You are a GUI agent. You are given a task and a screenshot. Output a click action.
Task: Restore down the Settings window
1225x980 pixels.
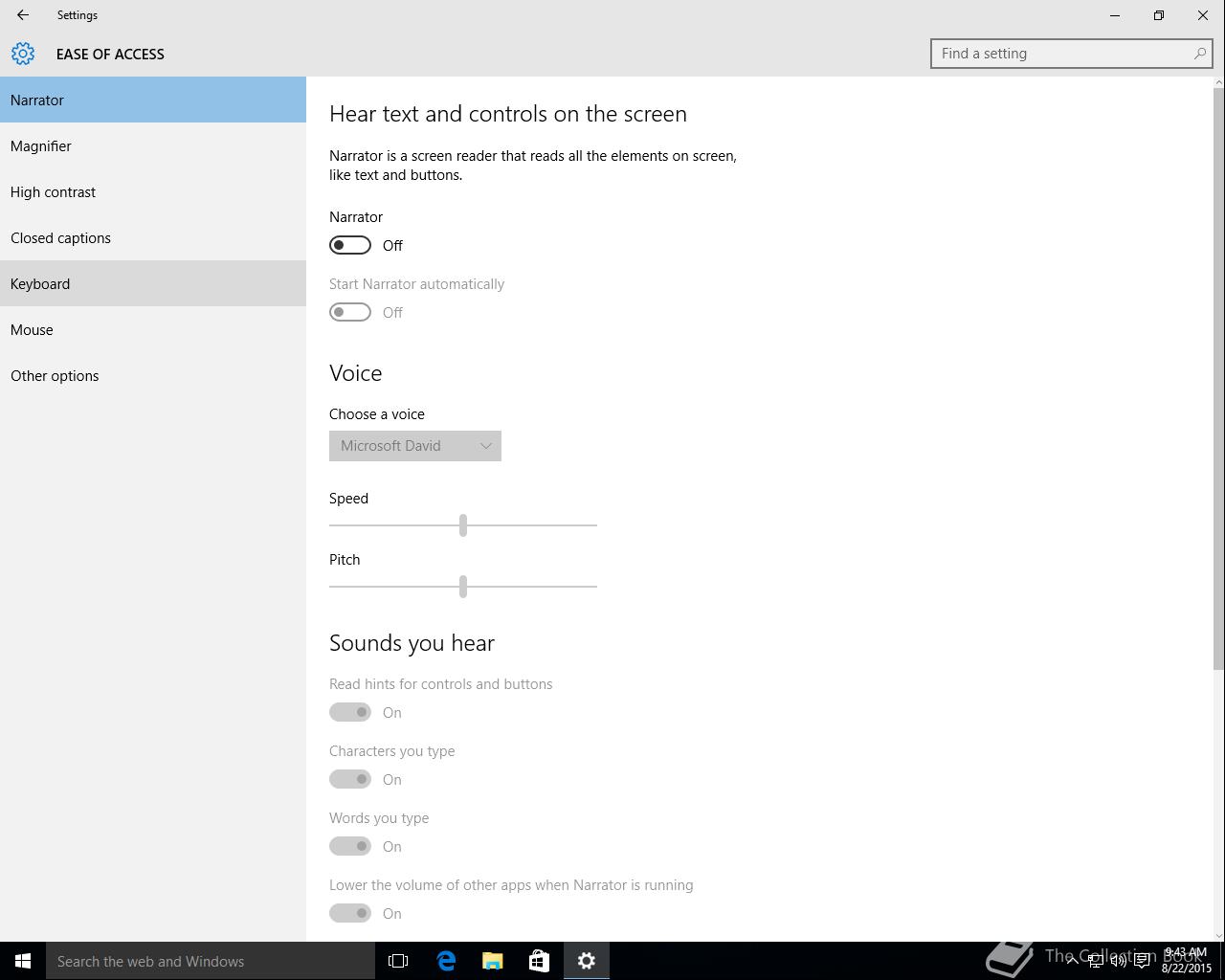tap(1159, 15)
